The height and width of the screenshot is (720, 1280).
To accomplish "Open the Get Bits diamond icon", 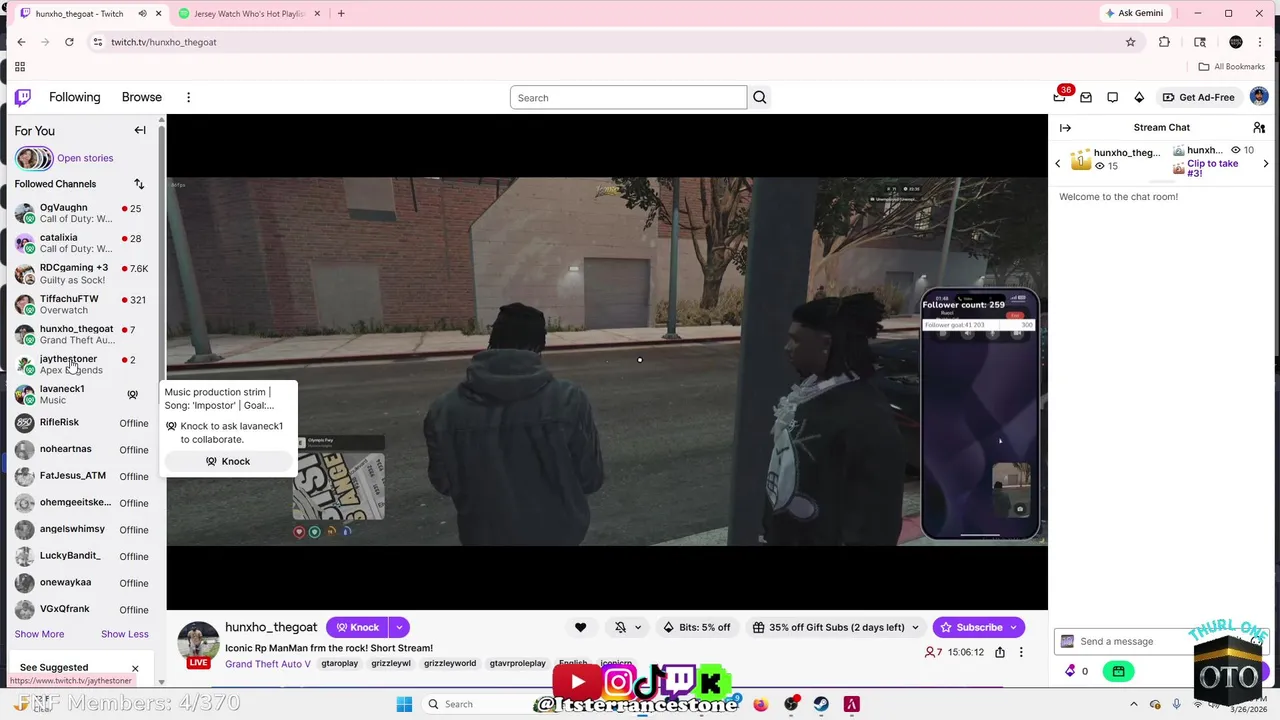I will (x=1139, y=97).
